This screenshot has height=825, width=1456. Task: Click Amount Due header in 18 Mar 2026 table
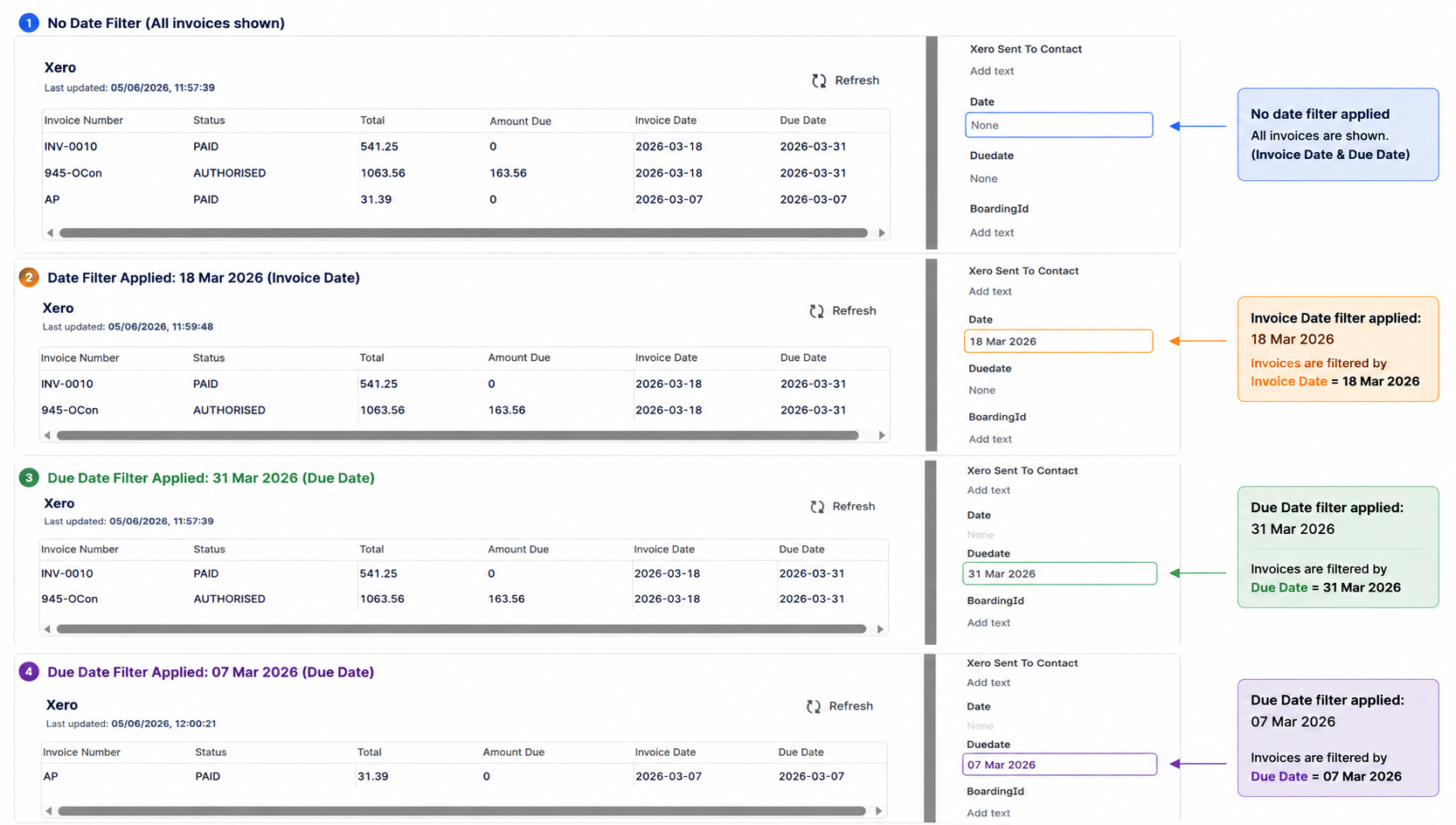pos(519,357)
